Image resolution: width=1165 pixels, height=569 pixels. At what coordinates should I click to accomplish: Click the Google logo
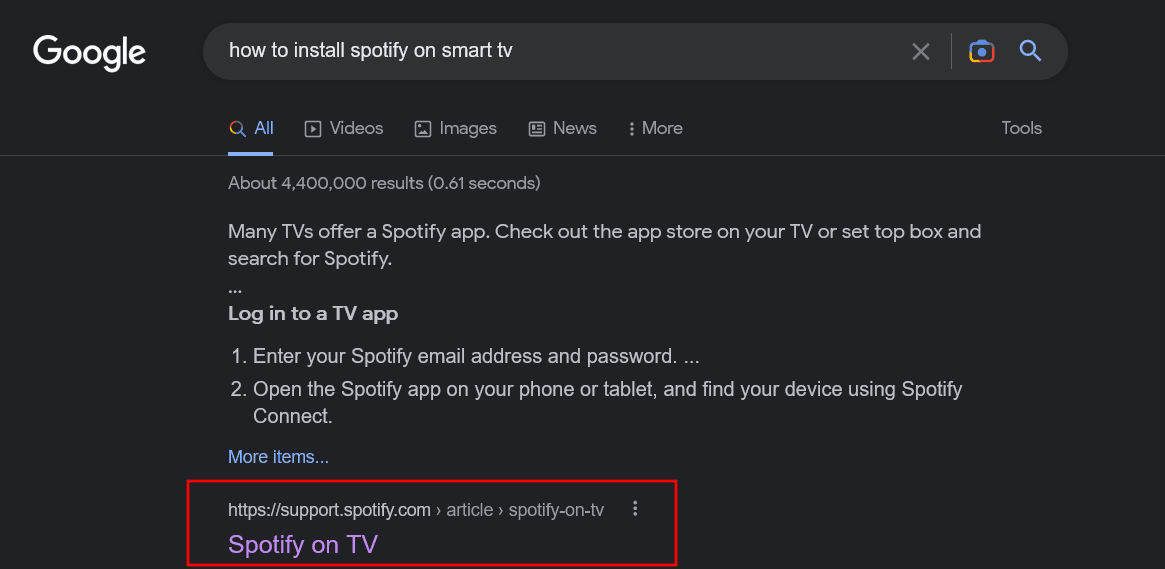click(89, 52)
